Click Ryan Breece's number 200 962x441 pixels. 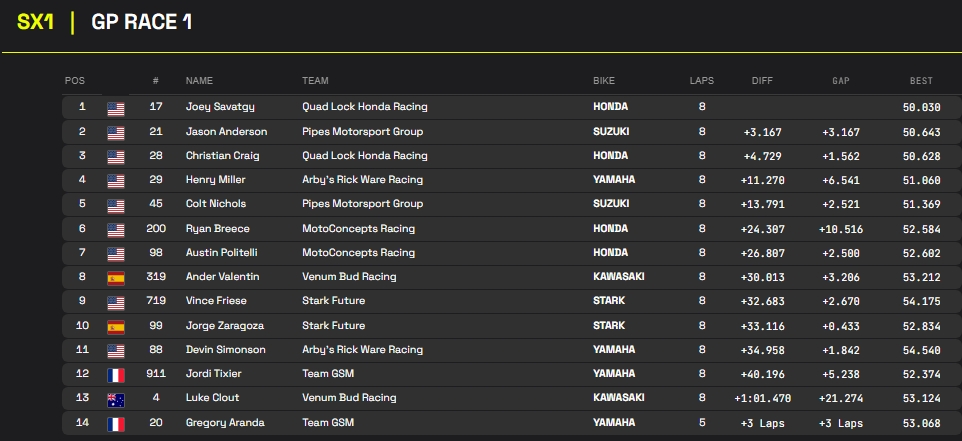156,229
